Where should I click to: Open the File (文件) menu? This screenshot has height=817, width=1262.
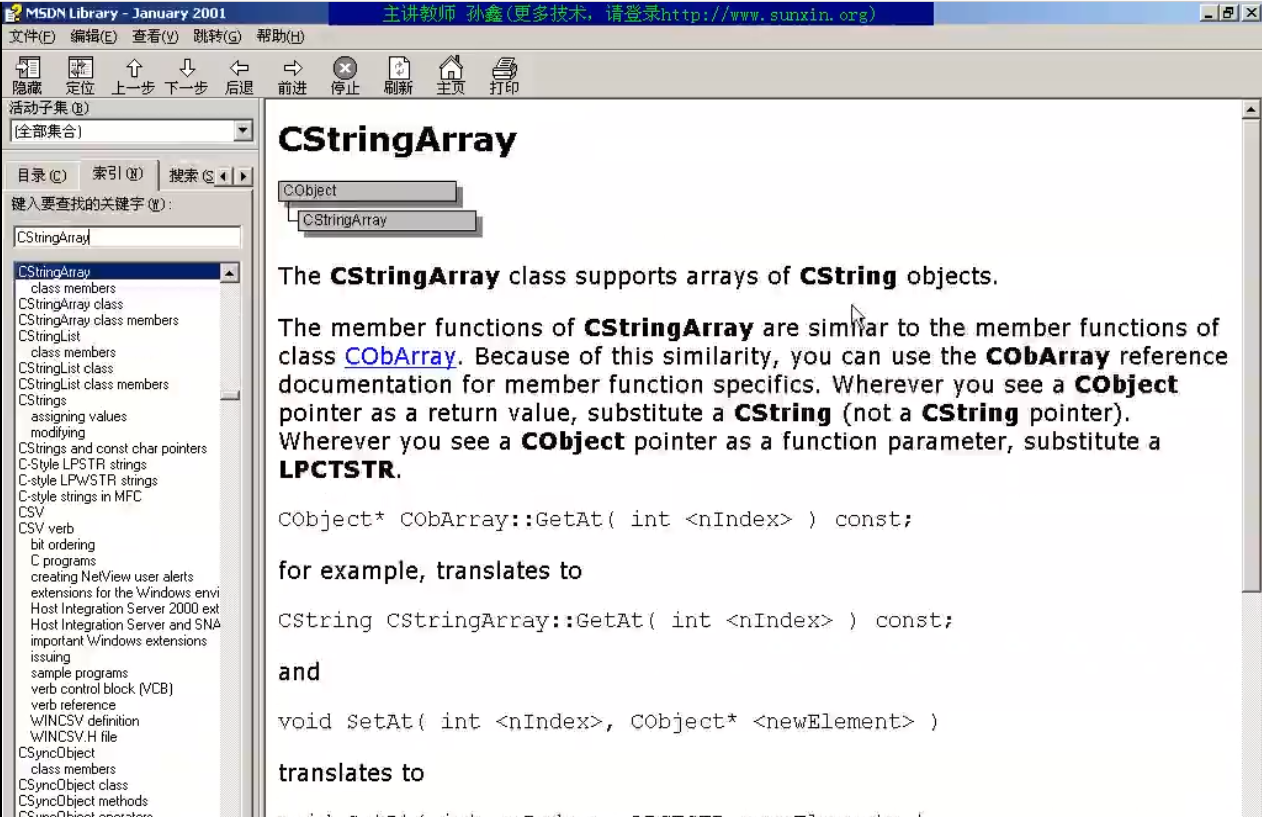(32, 37)
